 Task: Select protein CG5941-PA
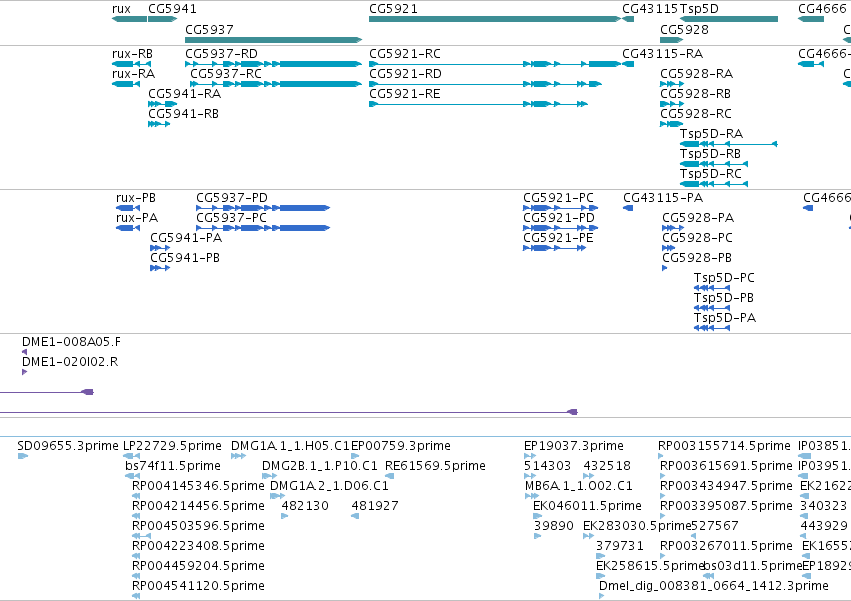point(160,248)
